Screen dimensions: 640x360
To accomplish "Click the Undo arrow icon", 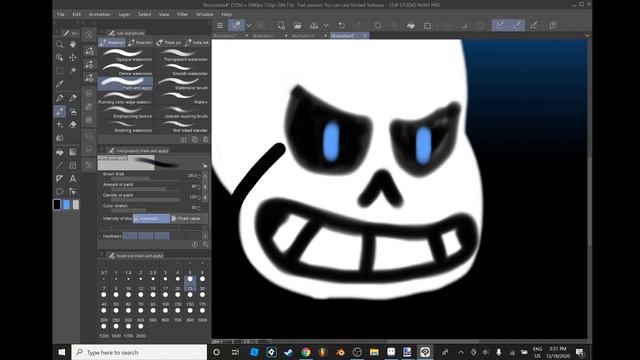I will pos(341,25).
